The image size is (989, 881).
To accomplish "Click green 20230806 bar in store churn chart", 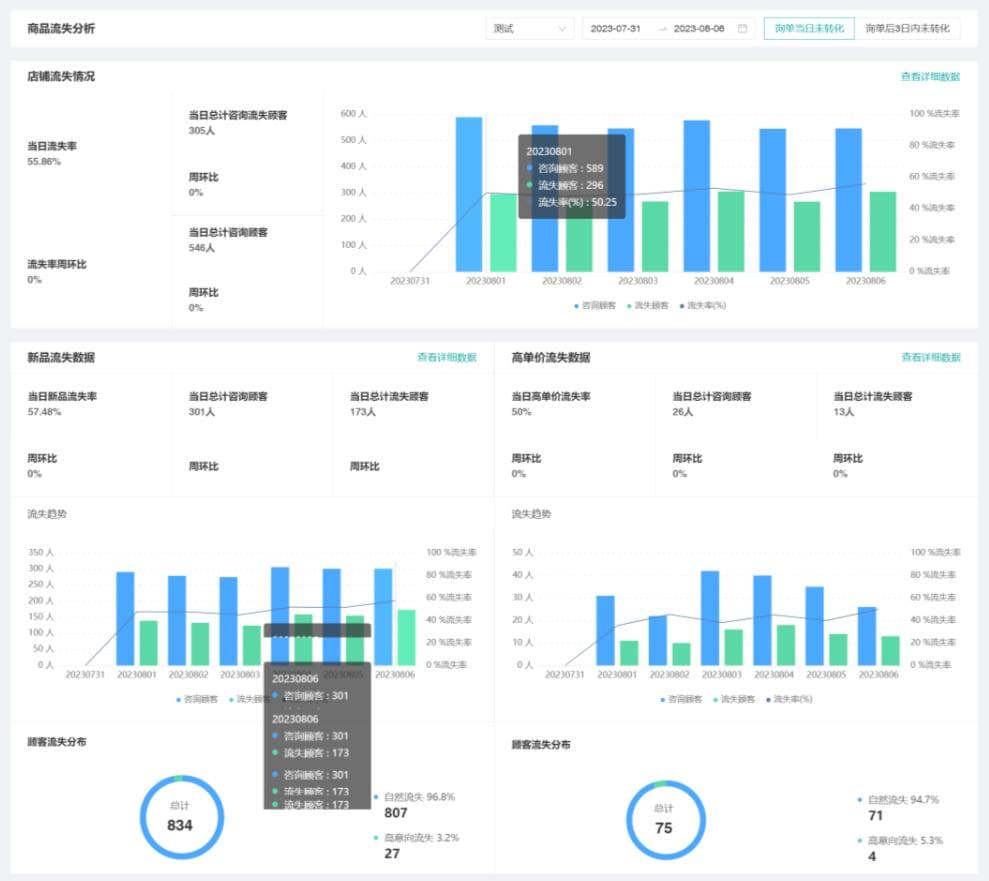I will (882, 231).
